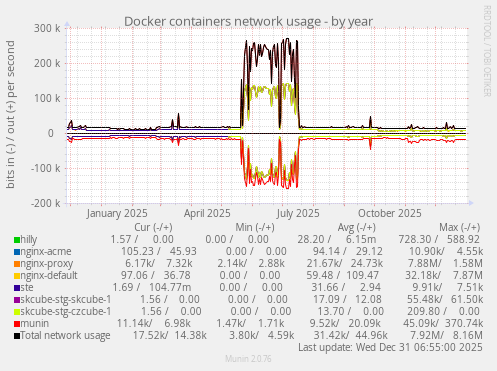Click the 'nginx-default' legend label

click(49, 275)
